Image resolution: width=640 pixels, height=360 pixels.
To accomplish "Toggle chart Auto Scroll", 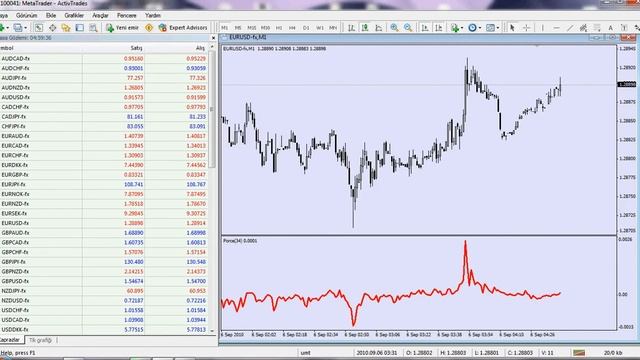I will 425,28.
